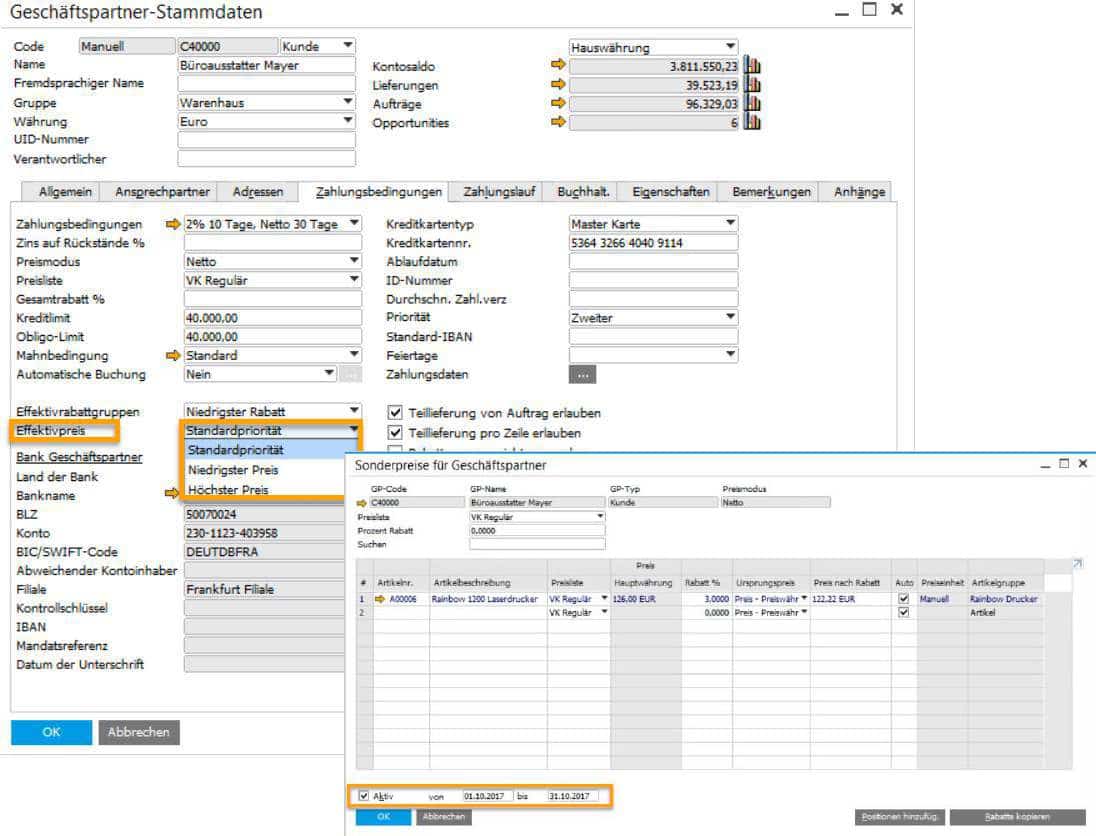Expand the Sonderpreise table view icon

click(x=1078, y=563)
